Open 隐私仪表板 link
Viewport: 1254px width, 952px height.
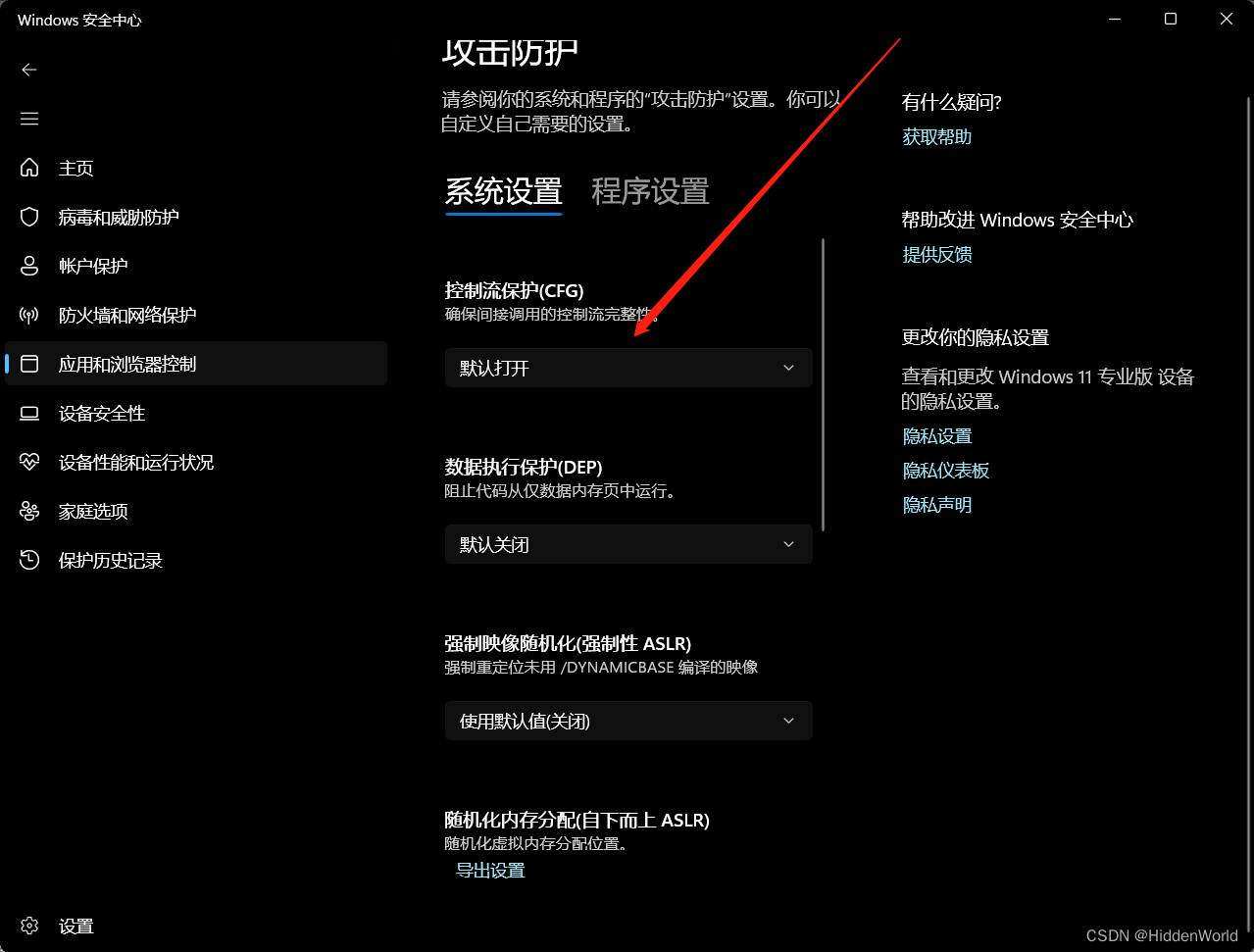pos(945,470)
